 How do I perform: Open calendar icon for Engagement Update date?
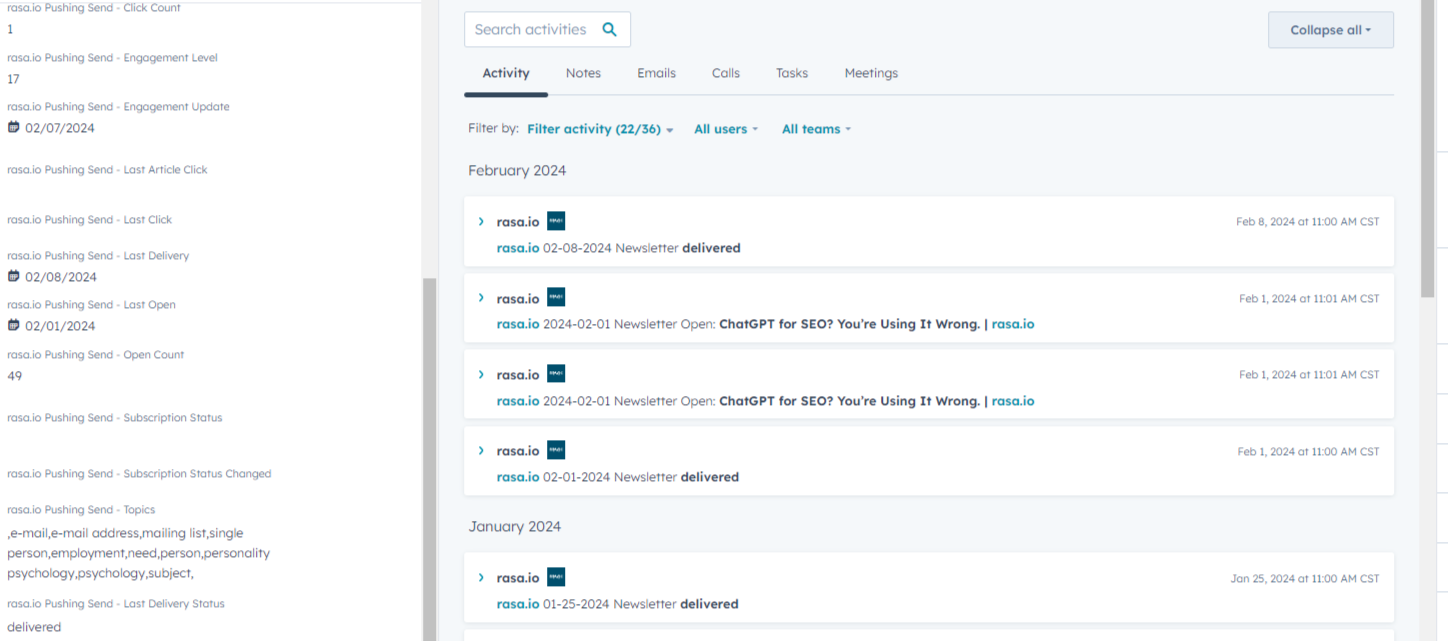pyautogui.click(x=14, y=127)
